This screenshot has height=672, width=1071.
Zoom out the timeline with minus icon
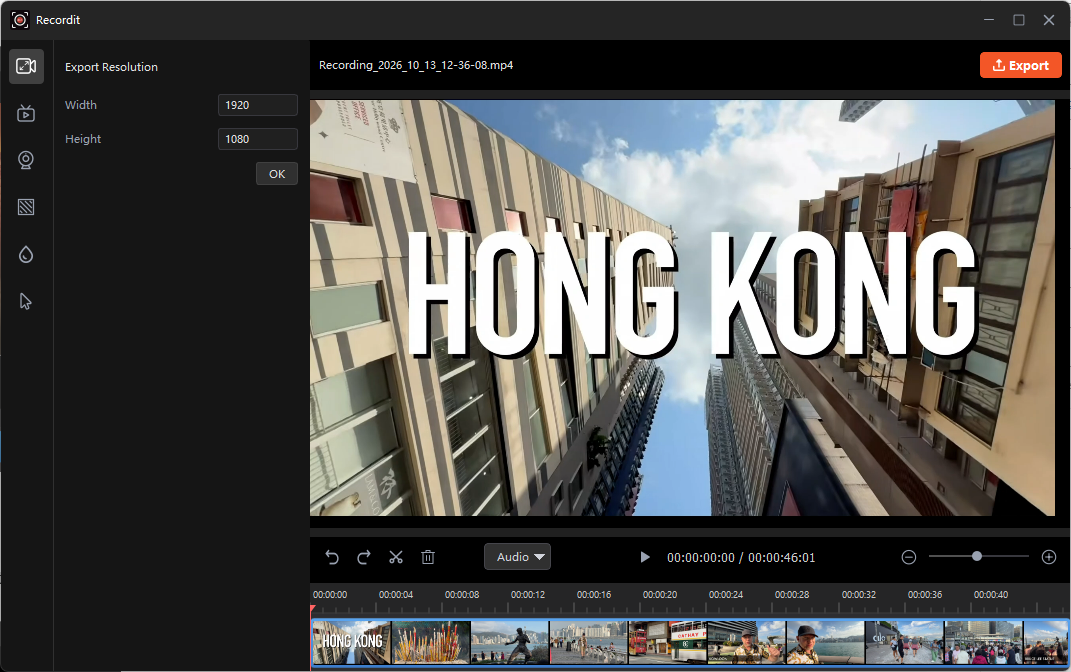(x=908, y=557)
